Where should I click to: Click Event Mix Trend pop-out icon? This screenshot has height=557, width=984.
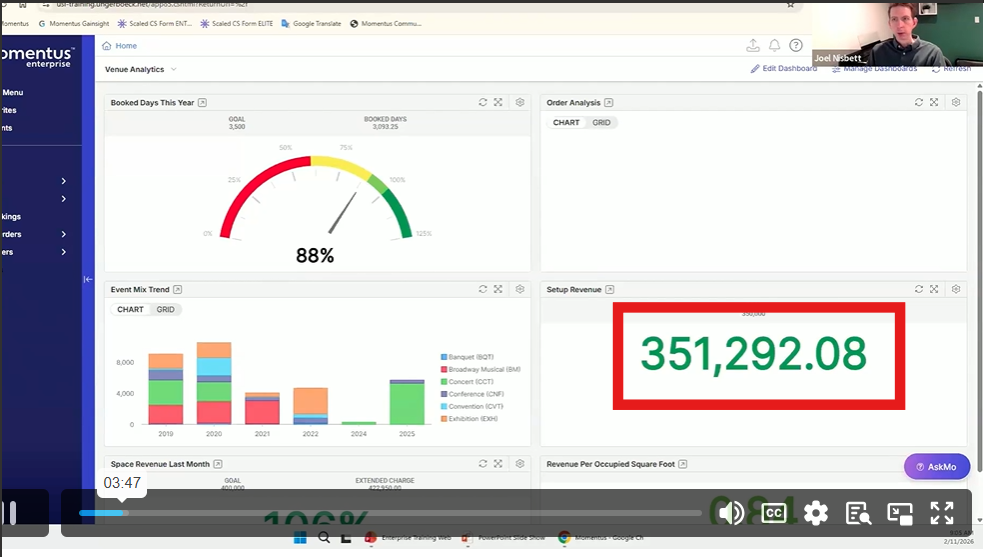pos(178,290)
